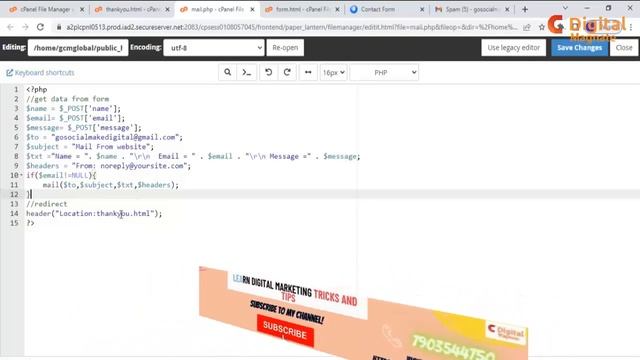Click Use legacy editor button
This screenshot has width=640, height=360.
point(513,48)
